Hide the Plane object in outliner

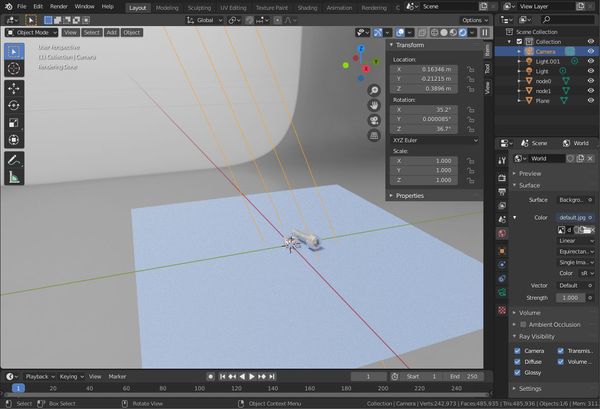point(591,100)
